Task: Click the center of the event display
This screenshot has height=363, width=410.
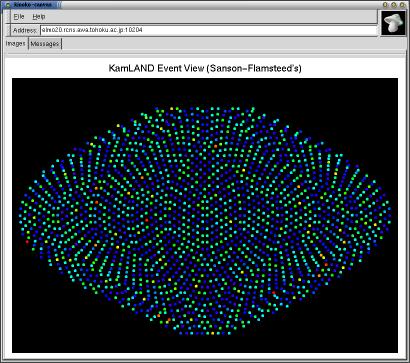Action: pos(205,215)
